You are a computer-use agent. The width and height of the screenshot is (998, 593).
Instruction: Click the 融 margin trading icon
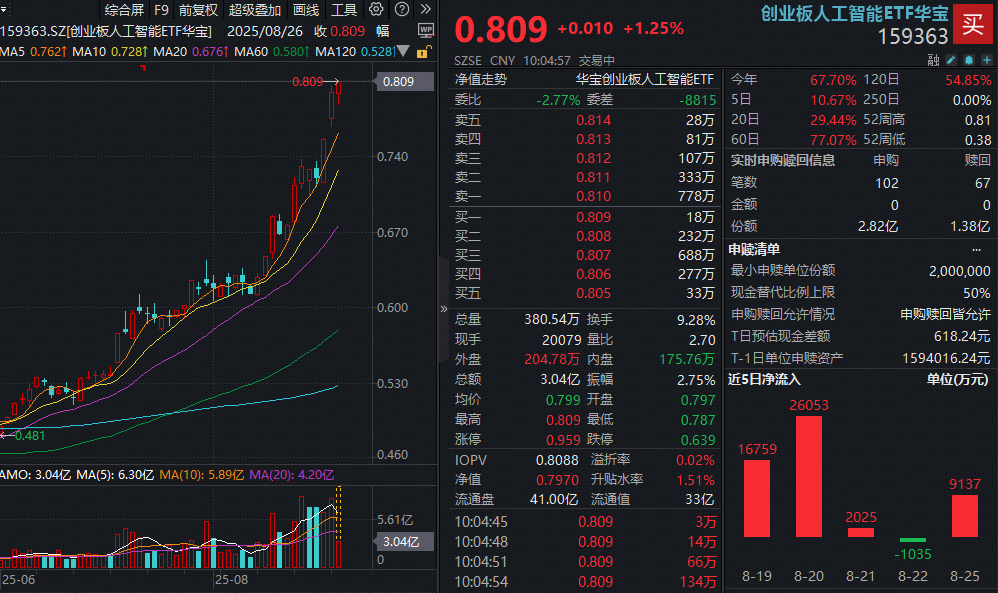pyautogui.click(x=931, y=58)
